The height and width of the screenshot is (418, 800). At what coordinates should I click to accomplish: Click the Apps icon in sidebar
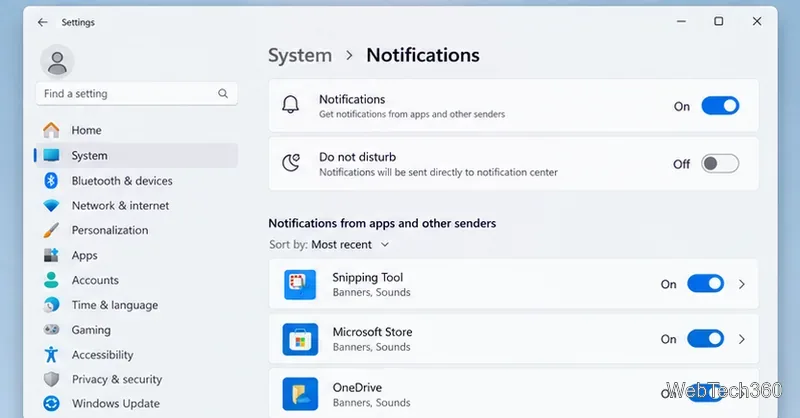(x=51, y=255)
